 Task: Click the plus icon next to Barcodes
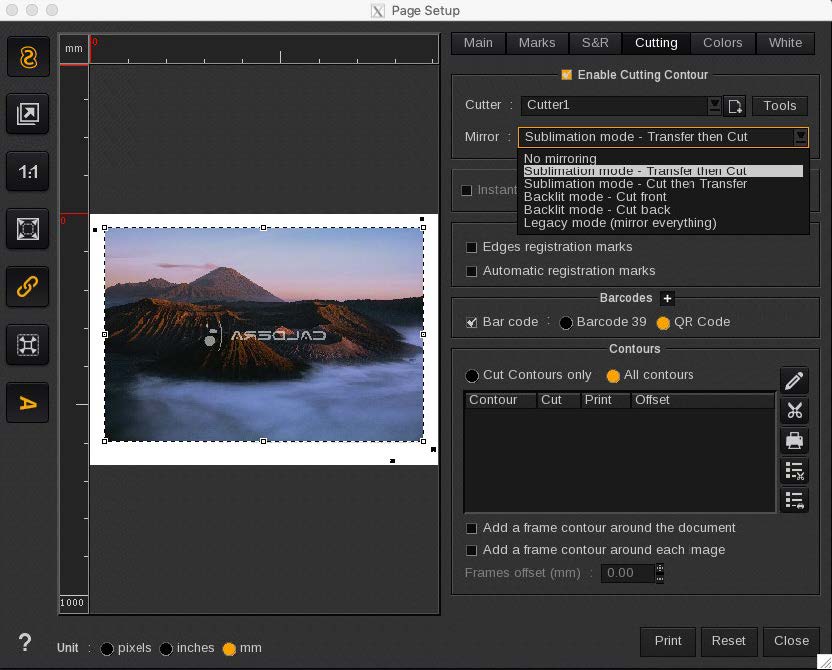point(667,298)
